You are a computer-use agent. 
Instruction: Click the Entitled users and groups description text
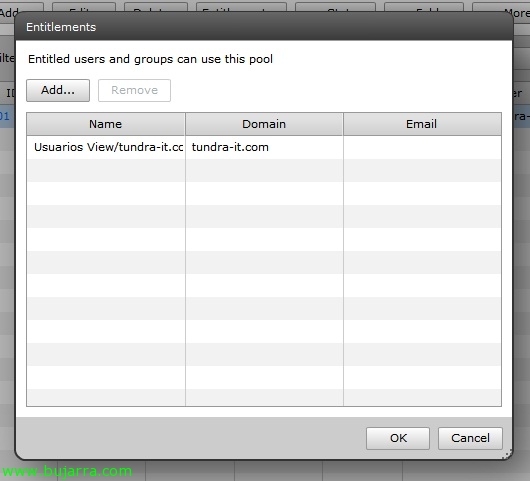click(x=150, y=59)
